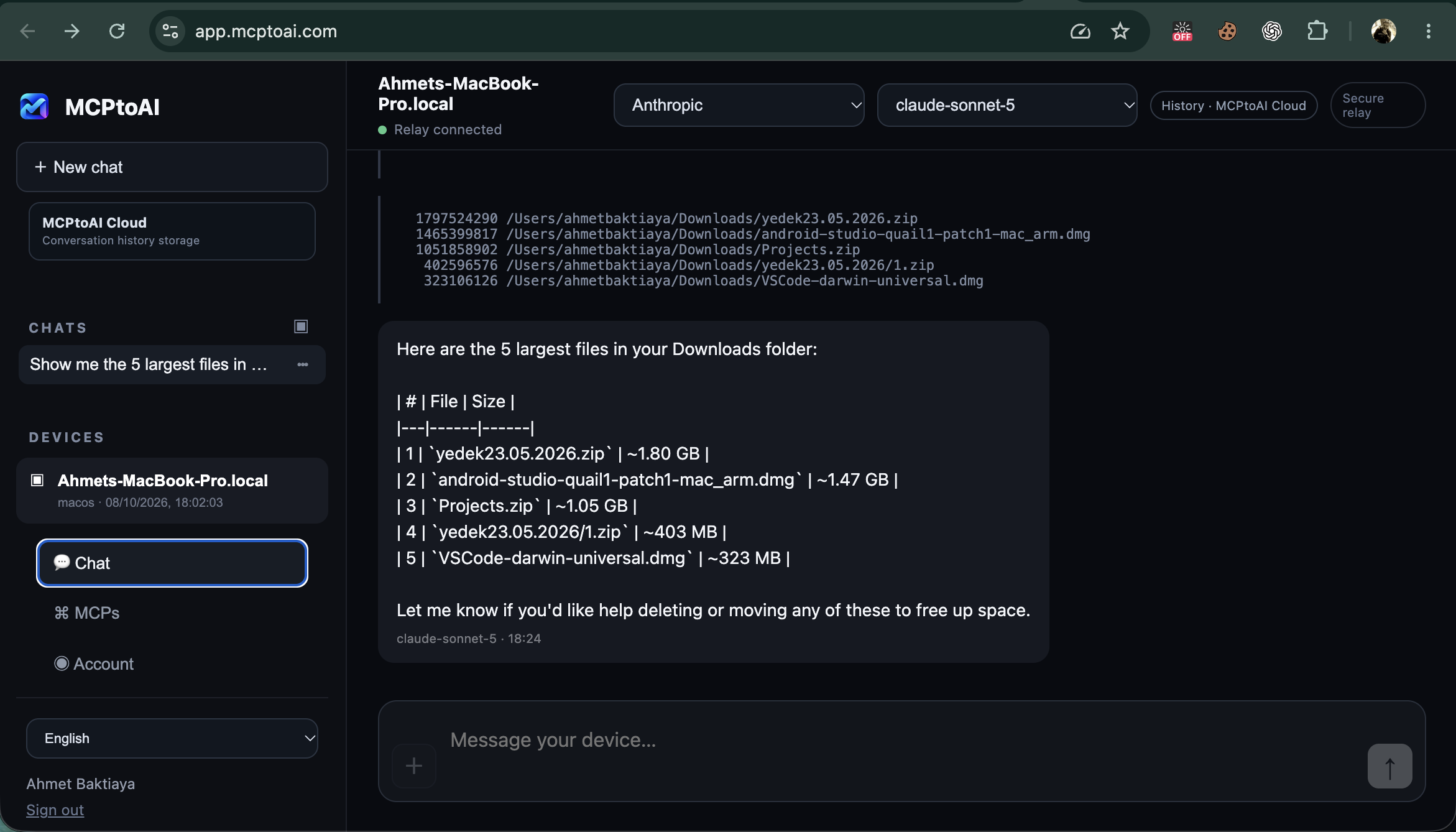Open the browser Extensions puzzle icon
This screenshot has height=832, width=1456.
[x=1317, y=31]
